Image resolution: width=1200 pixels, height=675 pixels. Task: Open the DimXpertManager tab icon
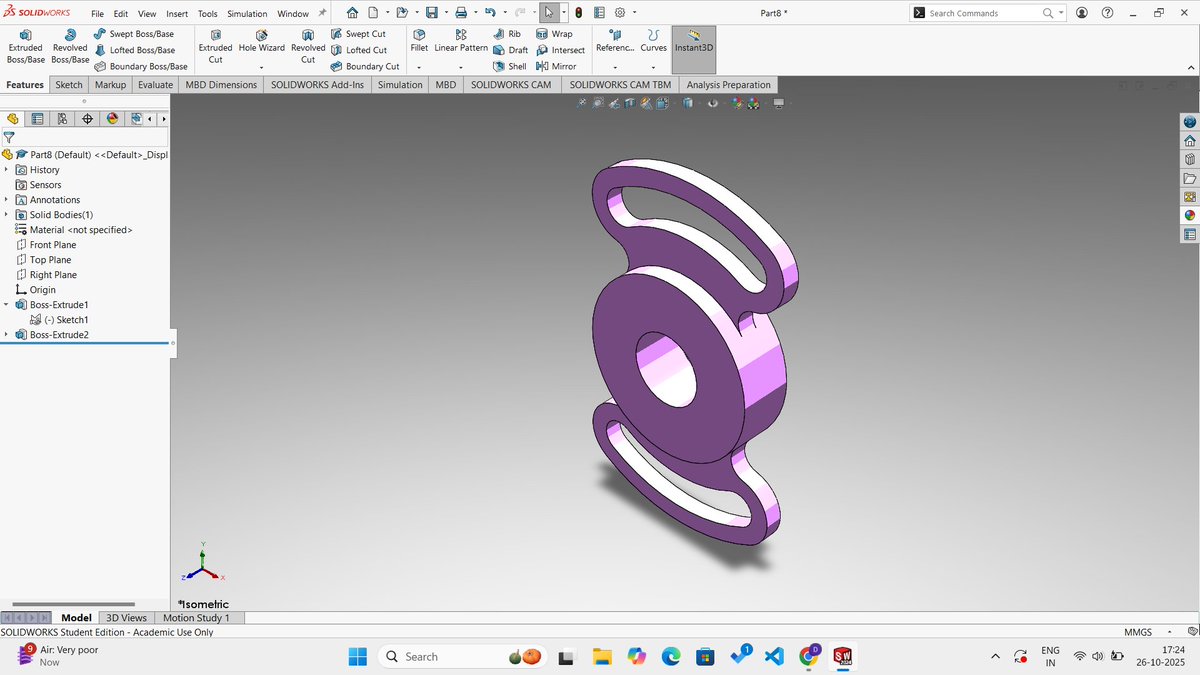(x=87, y=119)
